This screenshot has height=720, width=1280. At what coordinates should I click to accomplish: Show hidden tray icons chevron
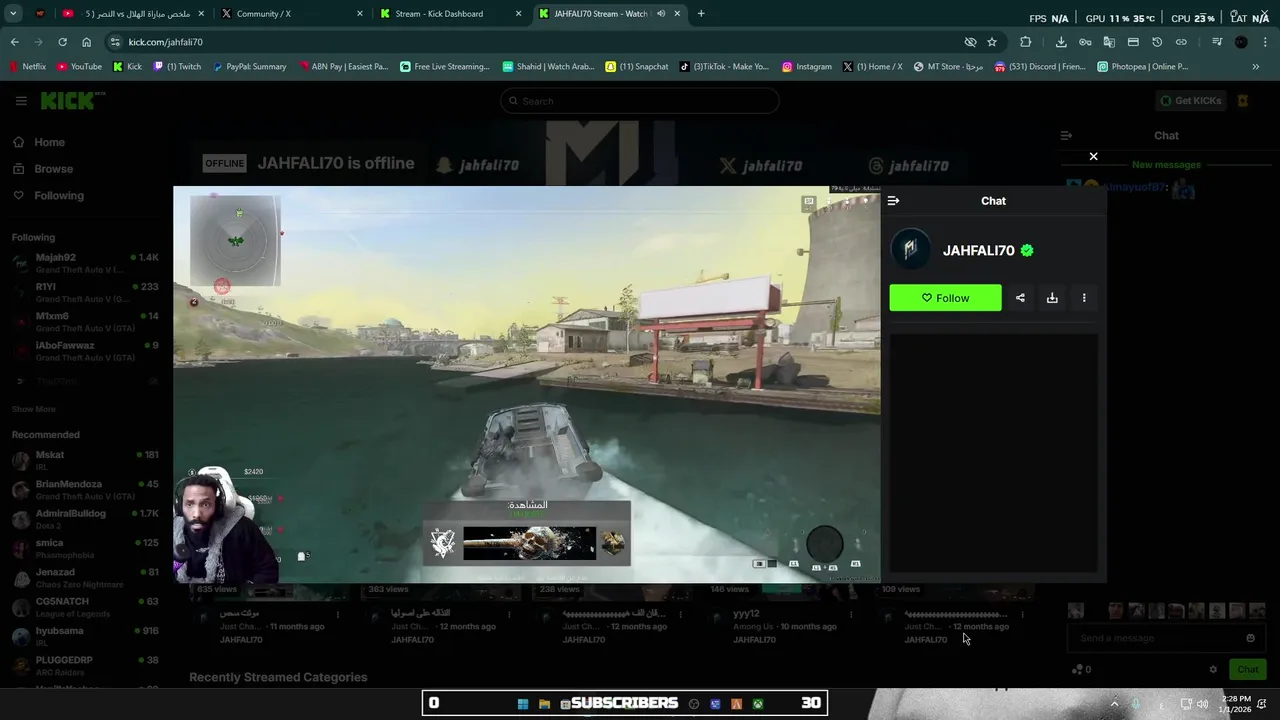(x=1114, y=704)
